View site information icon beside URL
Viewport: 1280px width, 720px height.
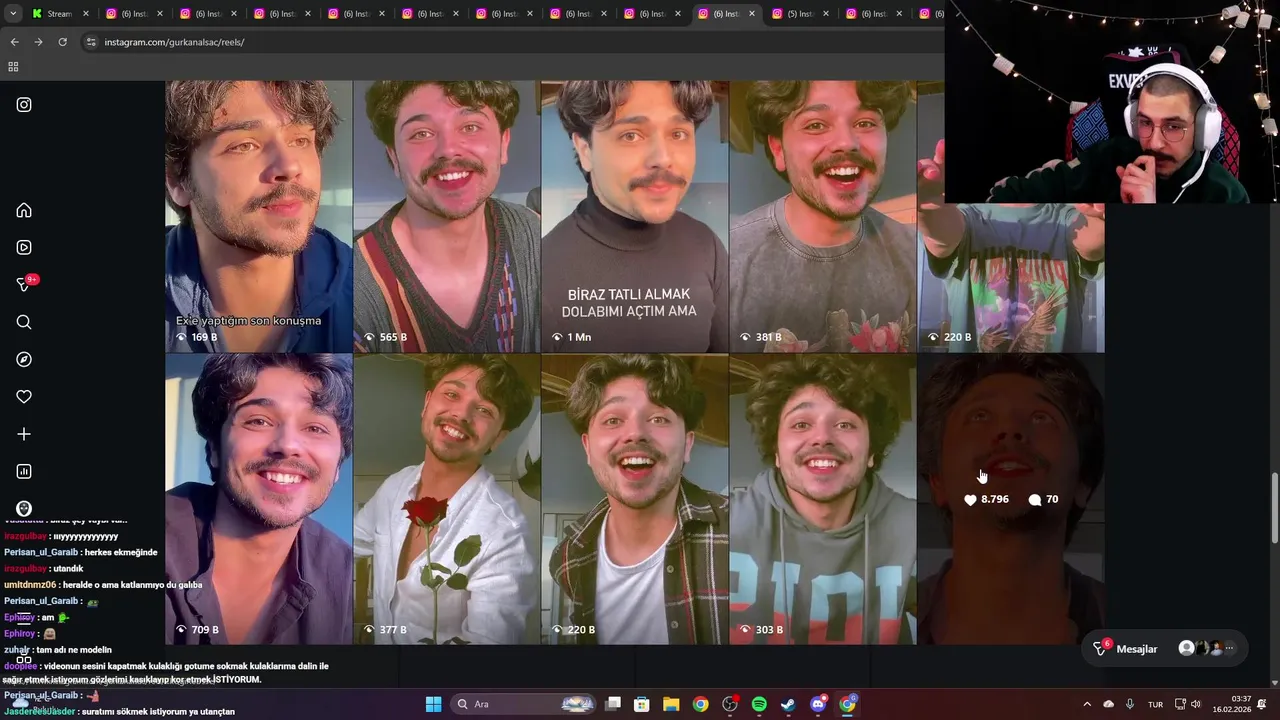point(91,42)
